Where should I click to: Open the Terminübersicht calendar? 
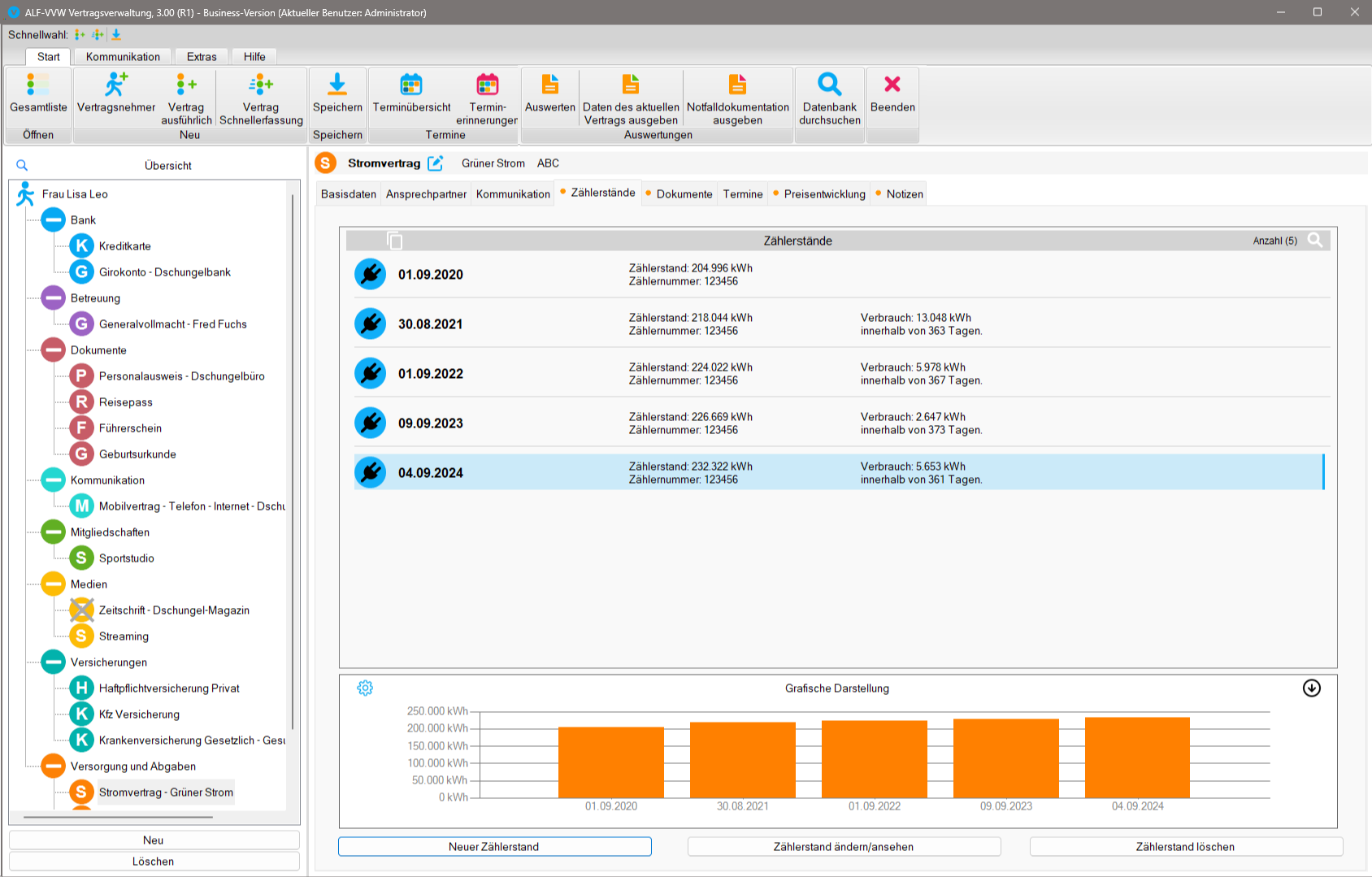pyautogui.click(x=411, y=85)
